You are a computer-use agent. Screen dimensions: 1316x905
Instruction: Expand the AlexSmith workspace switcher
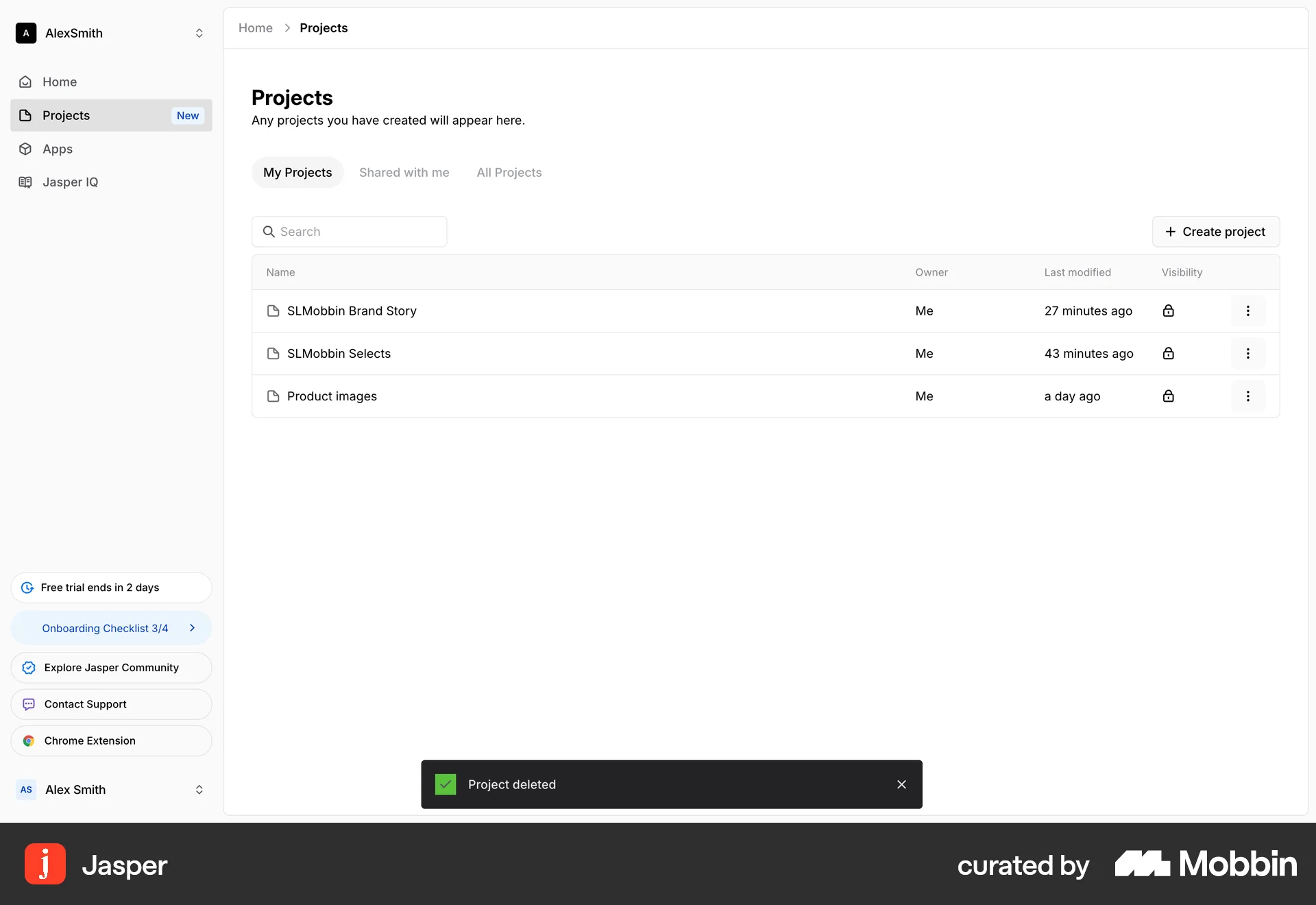click(199, 33)
